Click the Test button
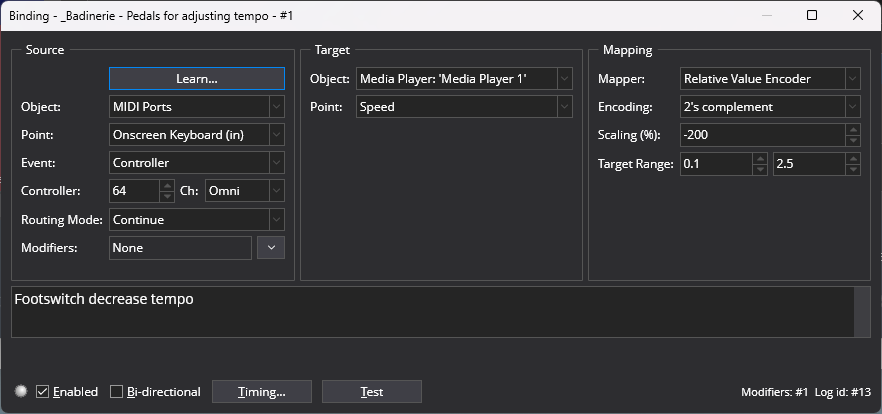Screen dimensions: 882x414 371,391
